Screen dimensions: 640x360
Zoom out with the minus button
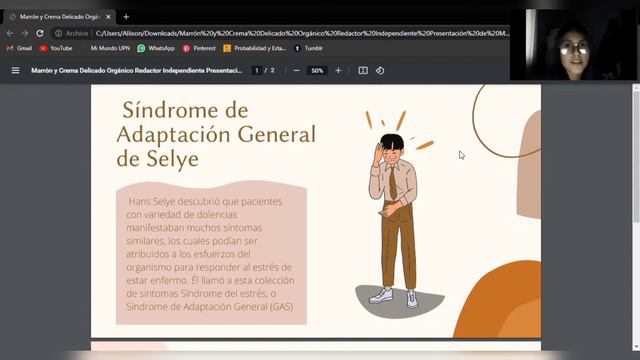[x=297, y=71]
